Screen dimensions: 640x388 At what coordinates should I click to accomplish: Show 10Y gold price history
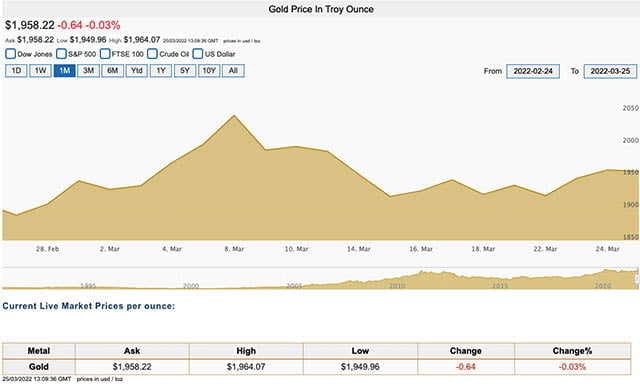coord(209,71)
